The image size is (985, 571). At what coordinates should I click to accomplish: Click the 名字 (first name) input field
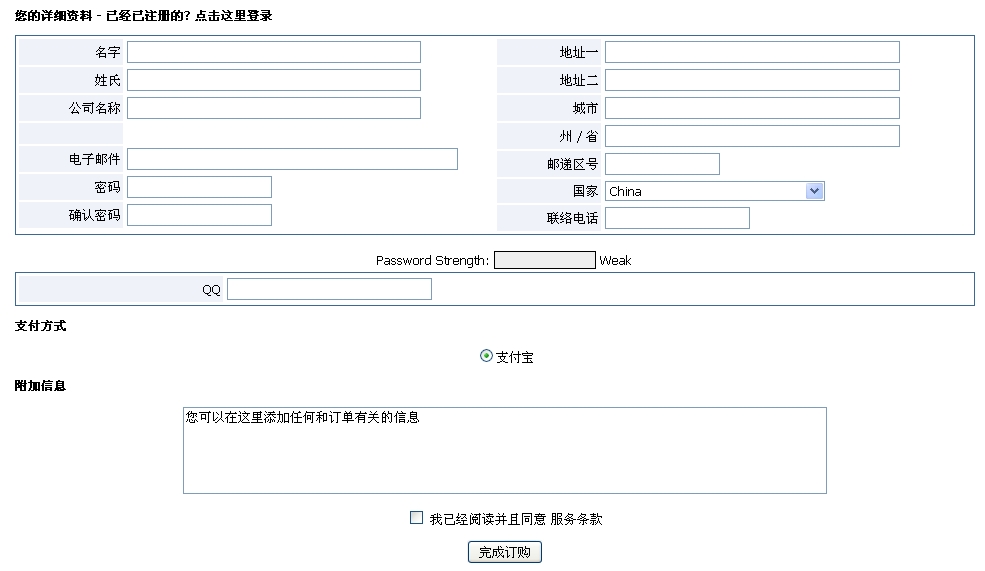[x=273, y=52]
